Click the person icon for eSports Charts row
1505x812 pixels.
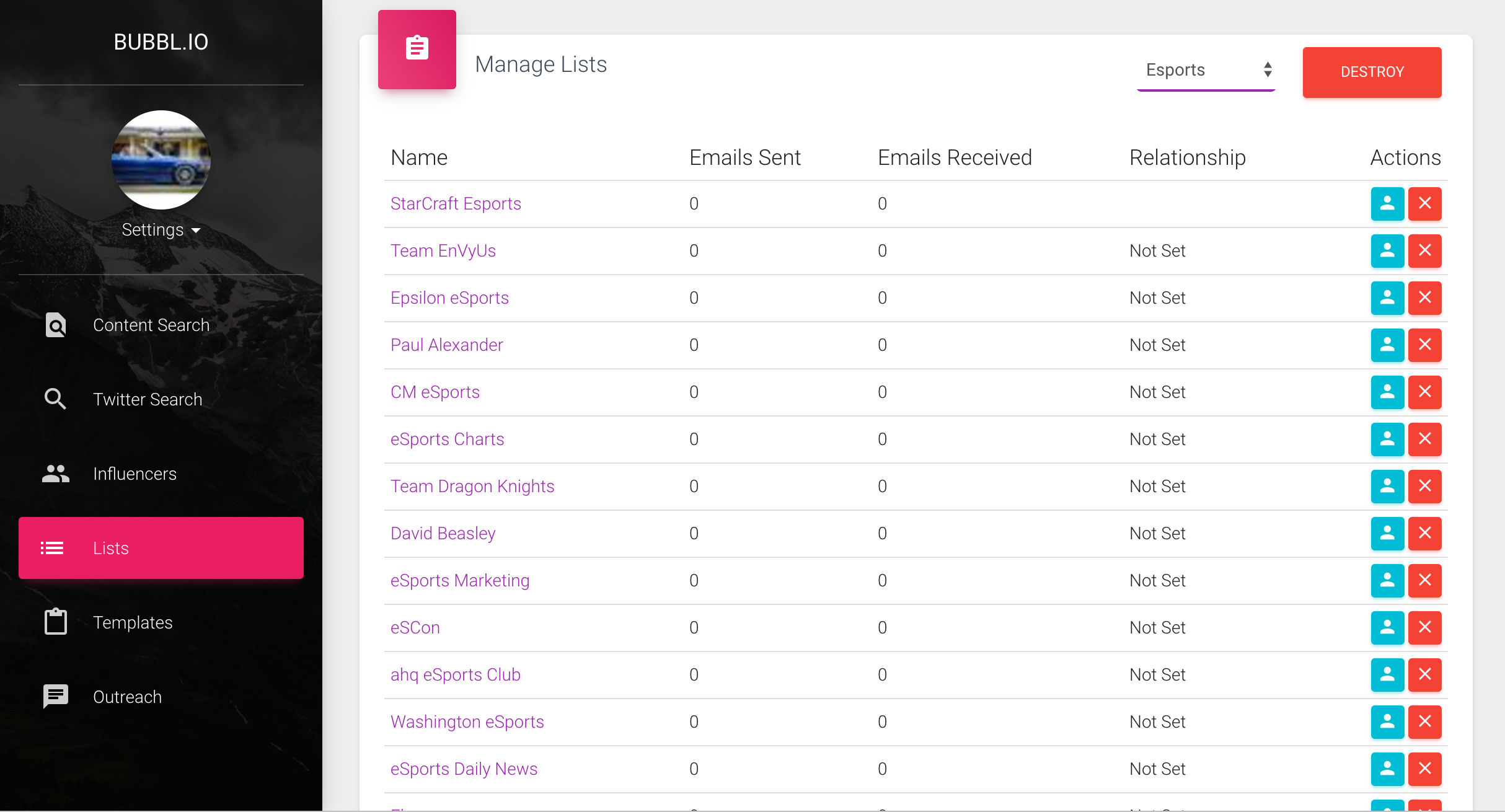(1387, 439)
